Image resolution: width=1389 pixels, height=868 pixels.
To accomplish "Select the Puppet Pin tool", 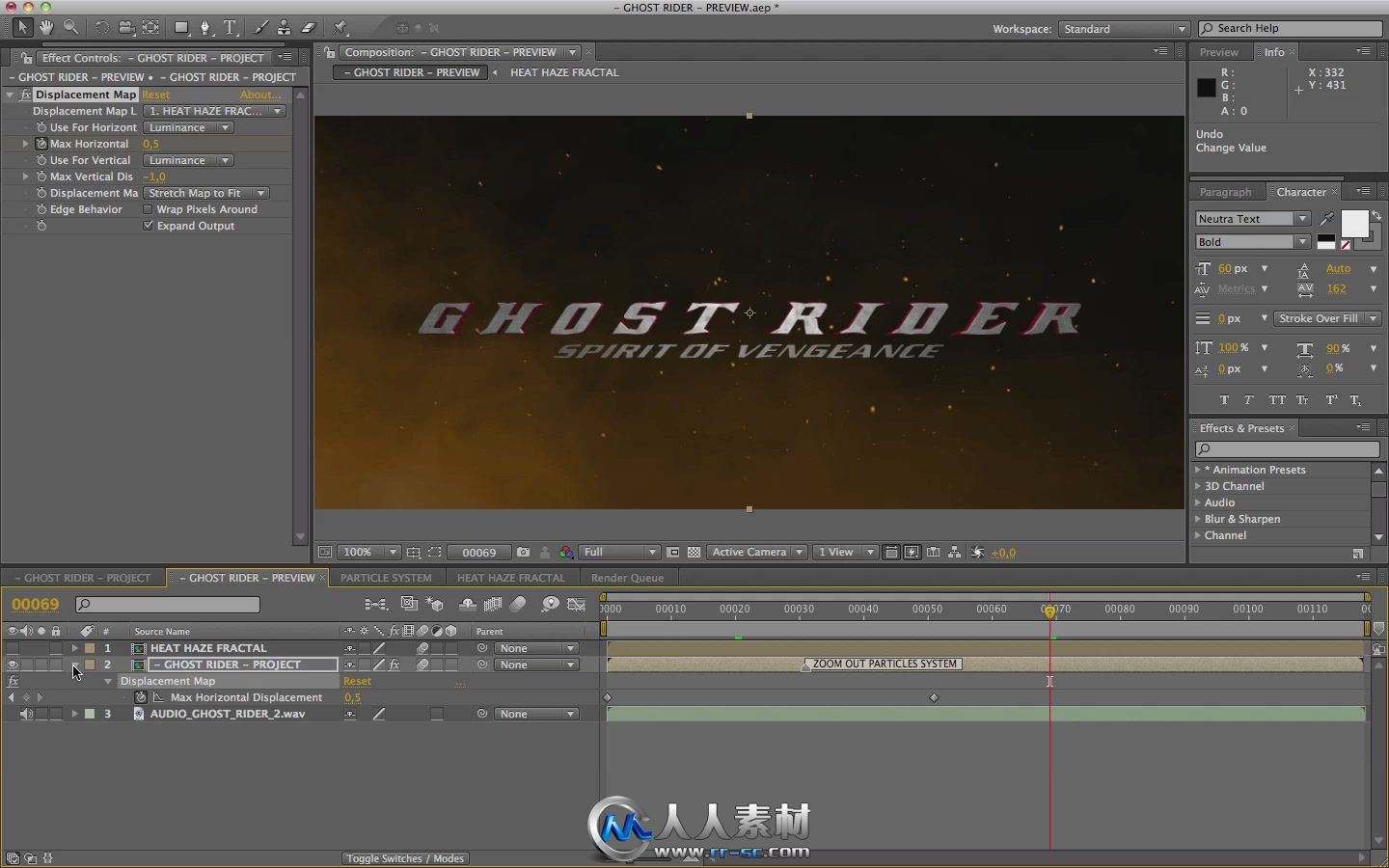I will point(340,28).
